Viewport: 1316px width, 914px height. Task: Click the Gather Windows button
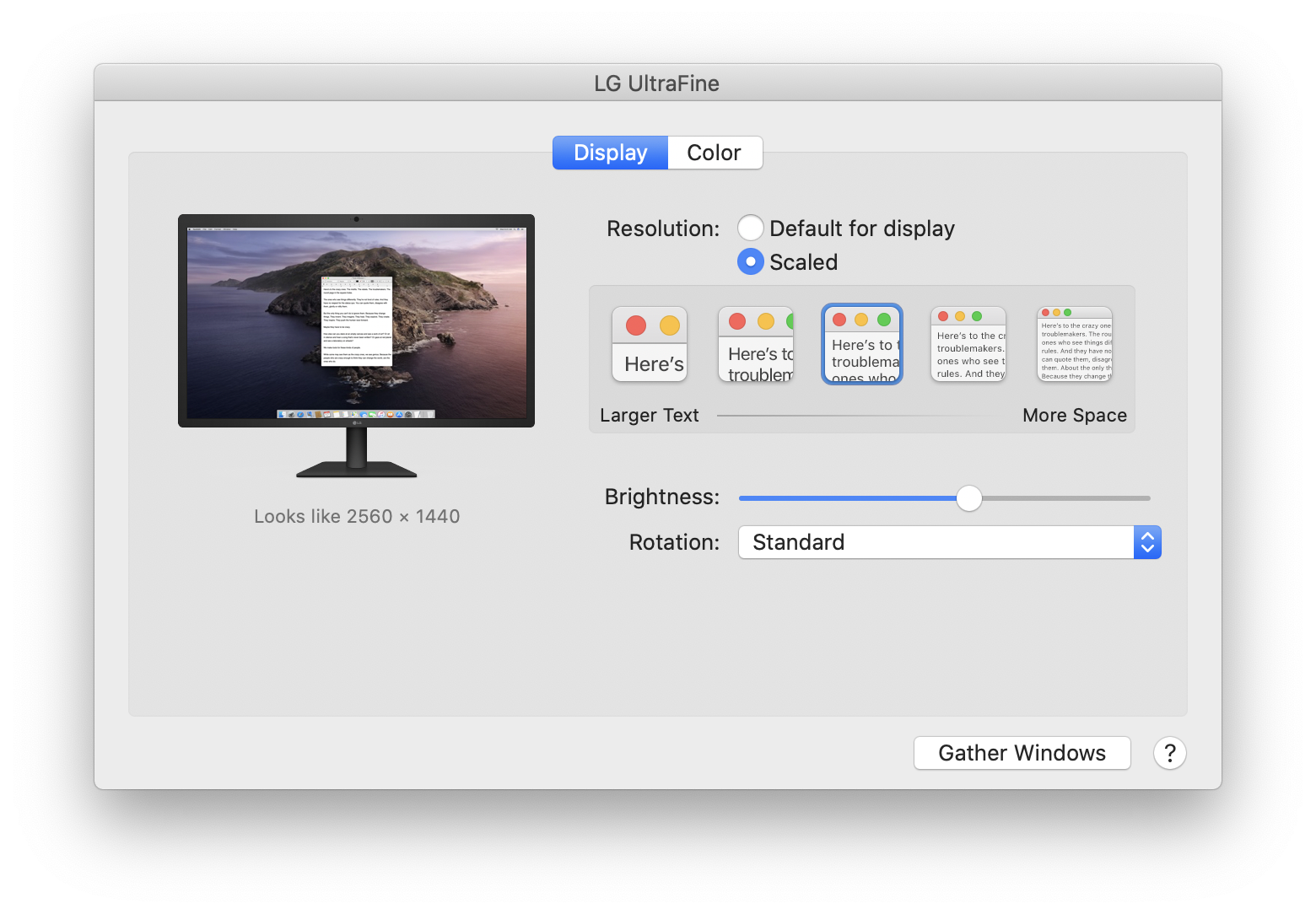[x=1022, y=753]
